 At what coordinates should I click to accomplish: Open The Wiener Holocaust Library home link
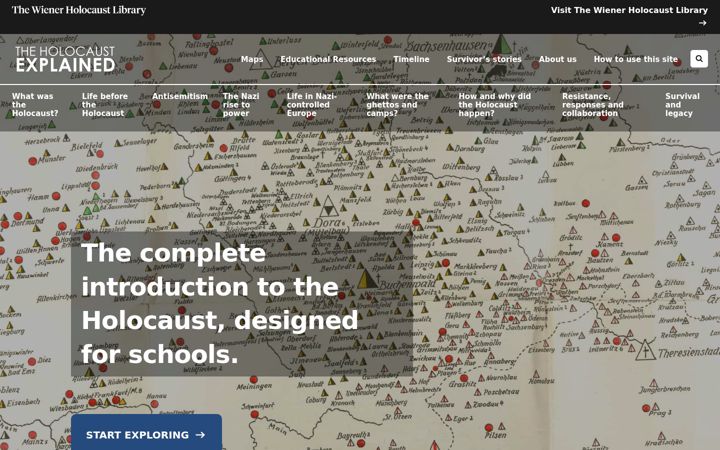click(79, 10)
